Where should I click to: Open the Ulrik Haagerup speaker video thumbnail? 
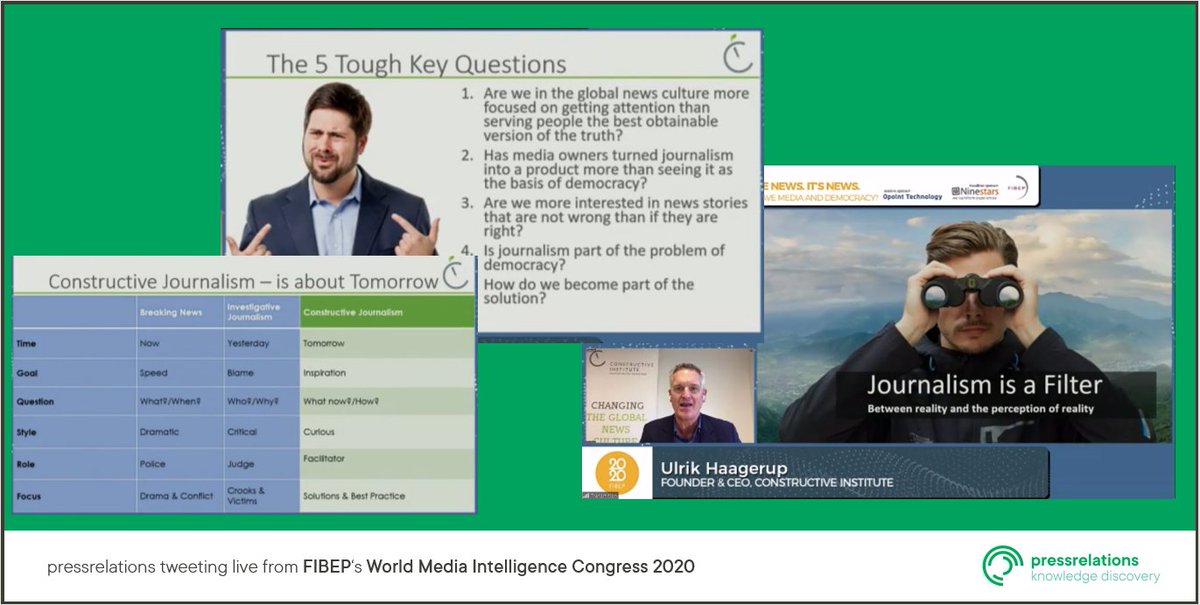(x=668, y=395)
